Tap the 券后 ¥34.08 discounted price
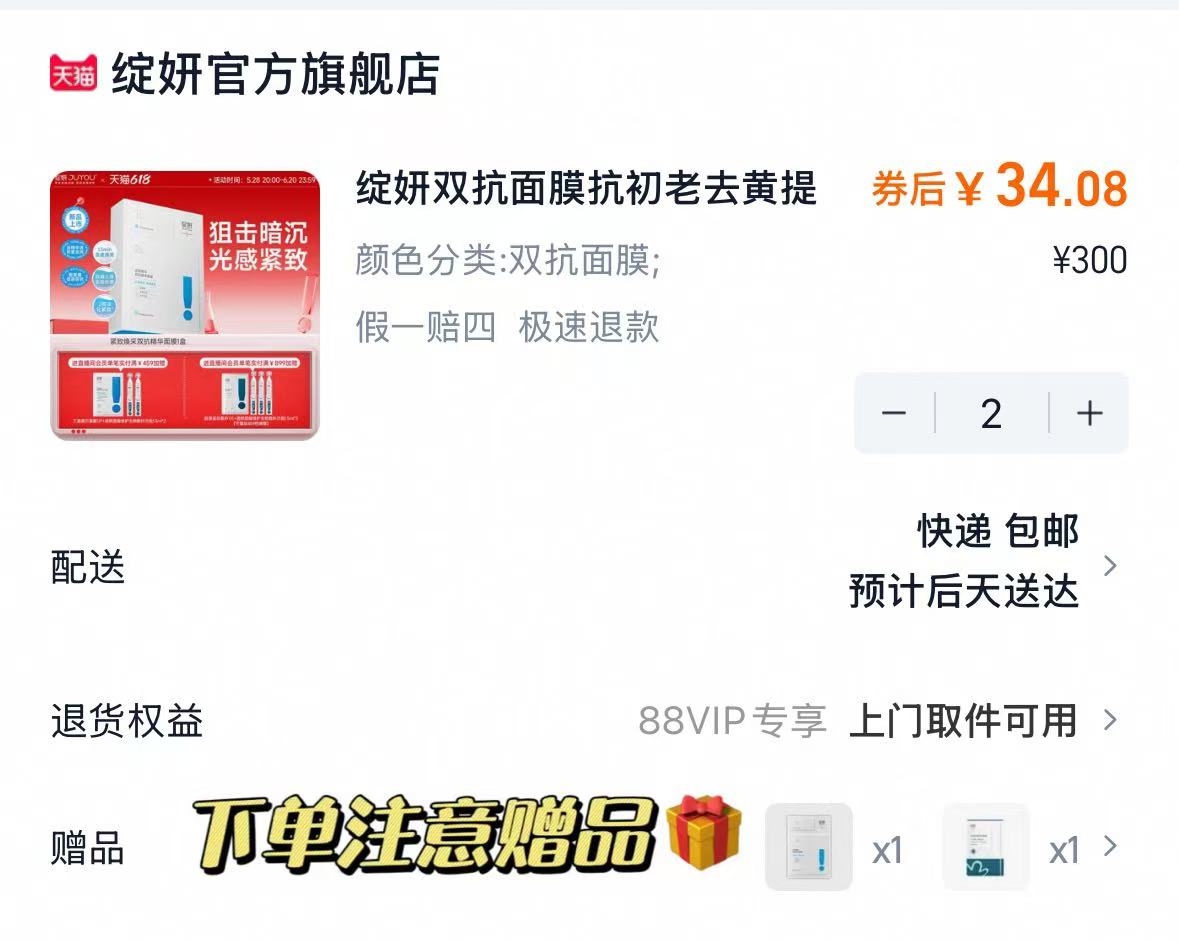Screen dimensions: 1179x941 [x=999, y=186]
